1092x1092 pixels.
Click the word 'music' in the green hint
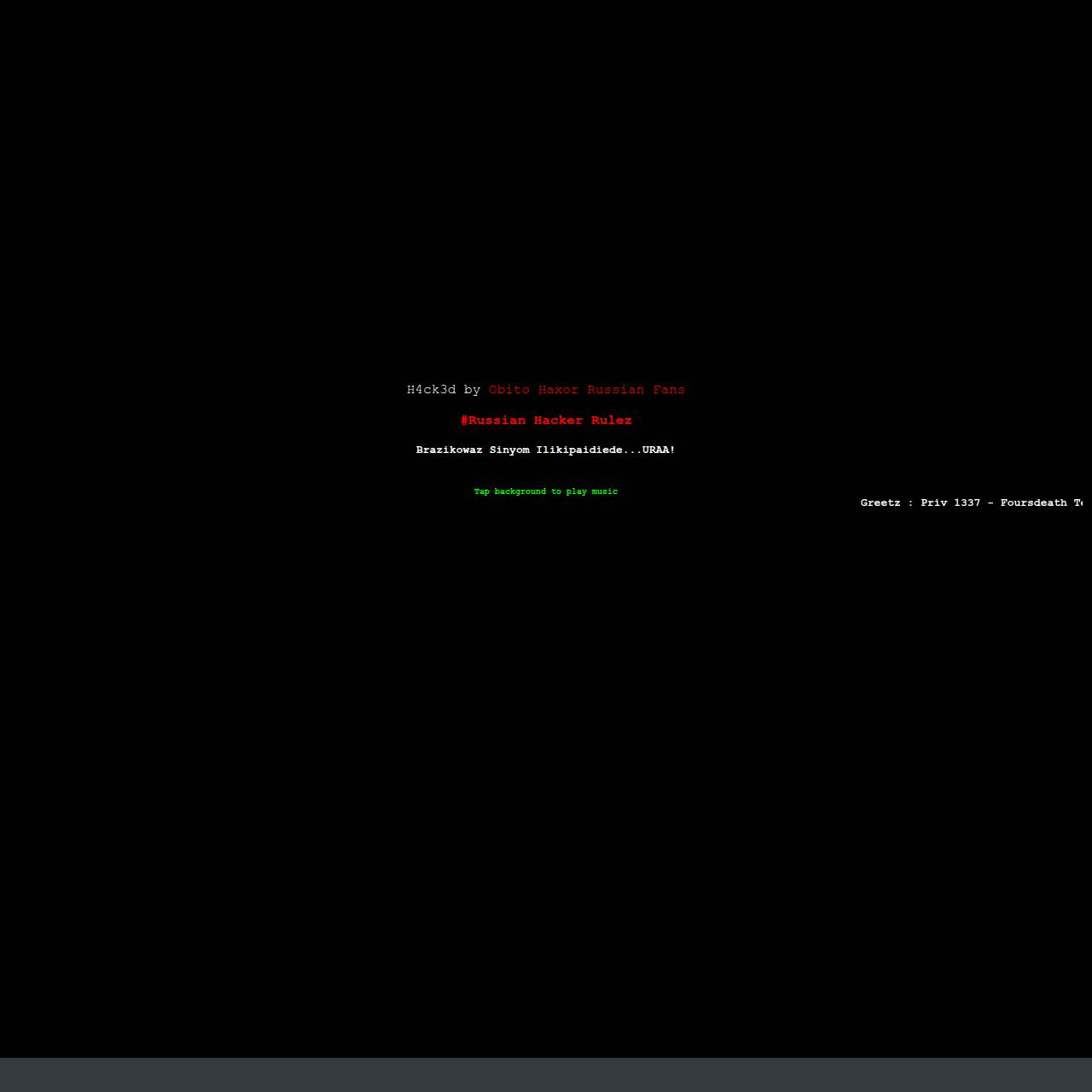click(605, 491)
